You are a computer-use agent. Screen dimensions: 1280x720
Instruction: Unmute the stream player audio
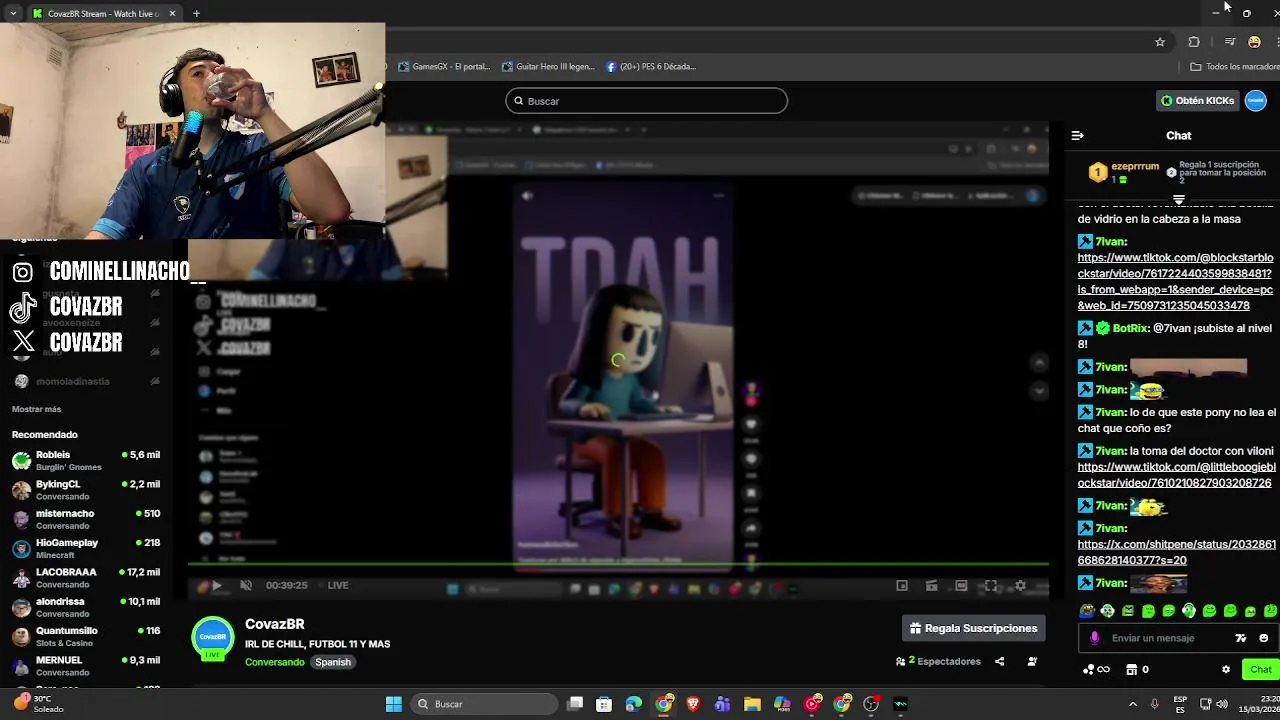(246, 585)
